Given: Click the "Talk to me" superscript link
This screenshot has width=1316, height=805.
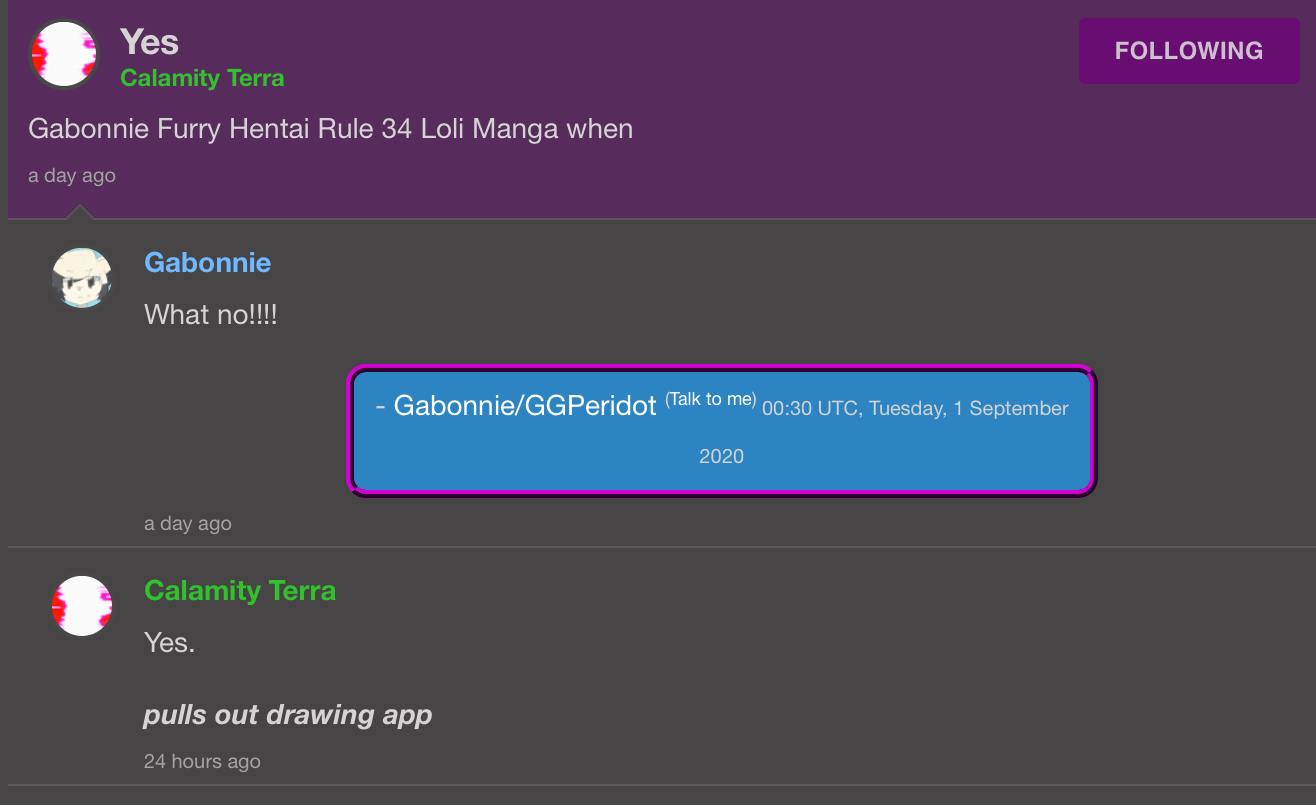Looking at the screenshot, I should (x=711, y=399).
